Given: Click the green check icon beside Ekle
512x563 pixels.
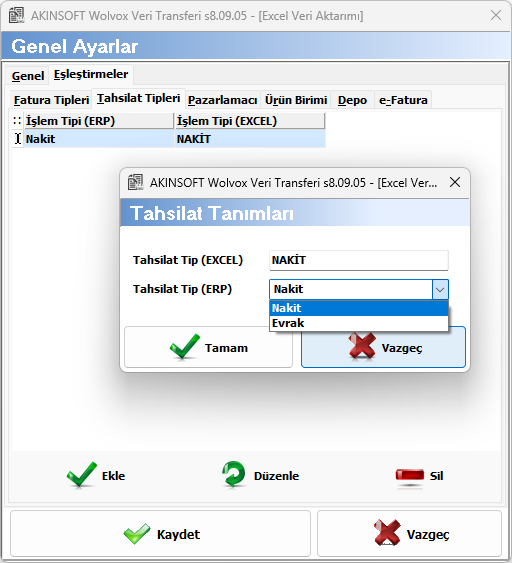Looking at the screenshot, I should [82, 475].
